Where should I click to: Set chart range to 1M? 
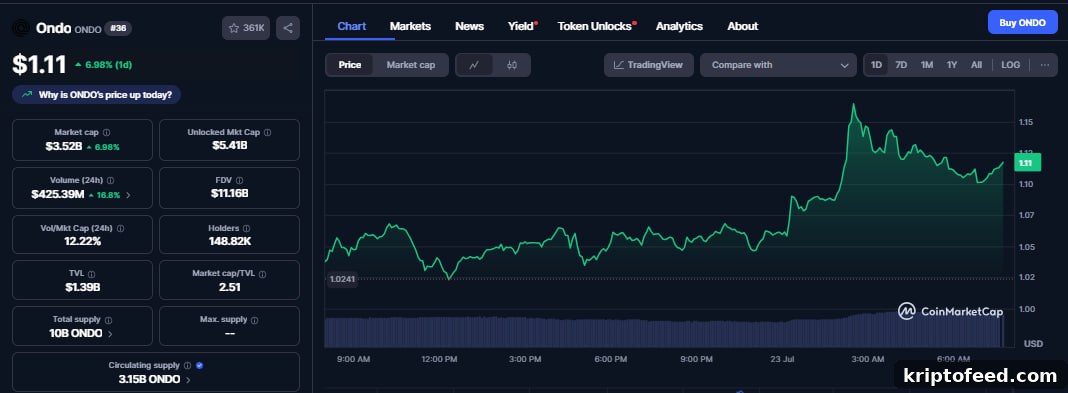point(926,65)
